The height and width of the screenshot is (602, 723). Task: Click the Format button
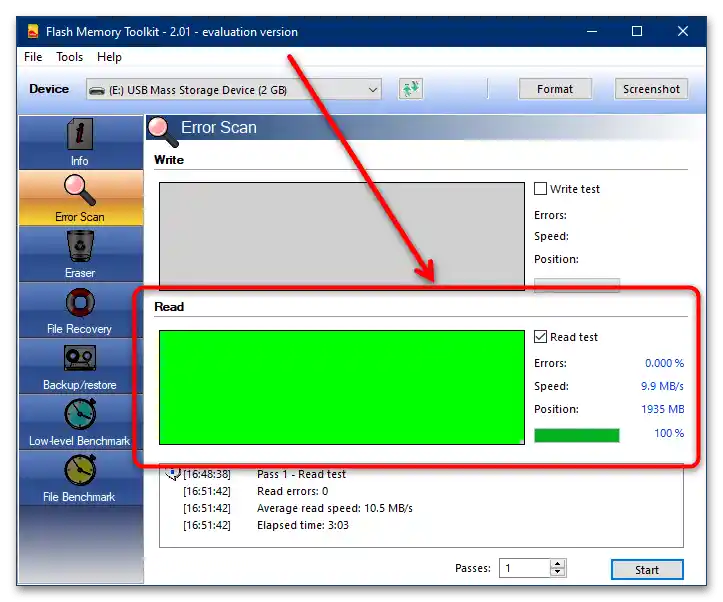click(555, 89)
